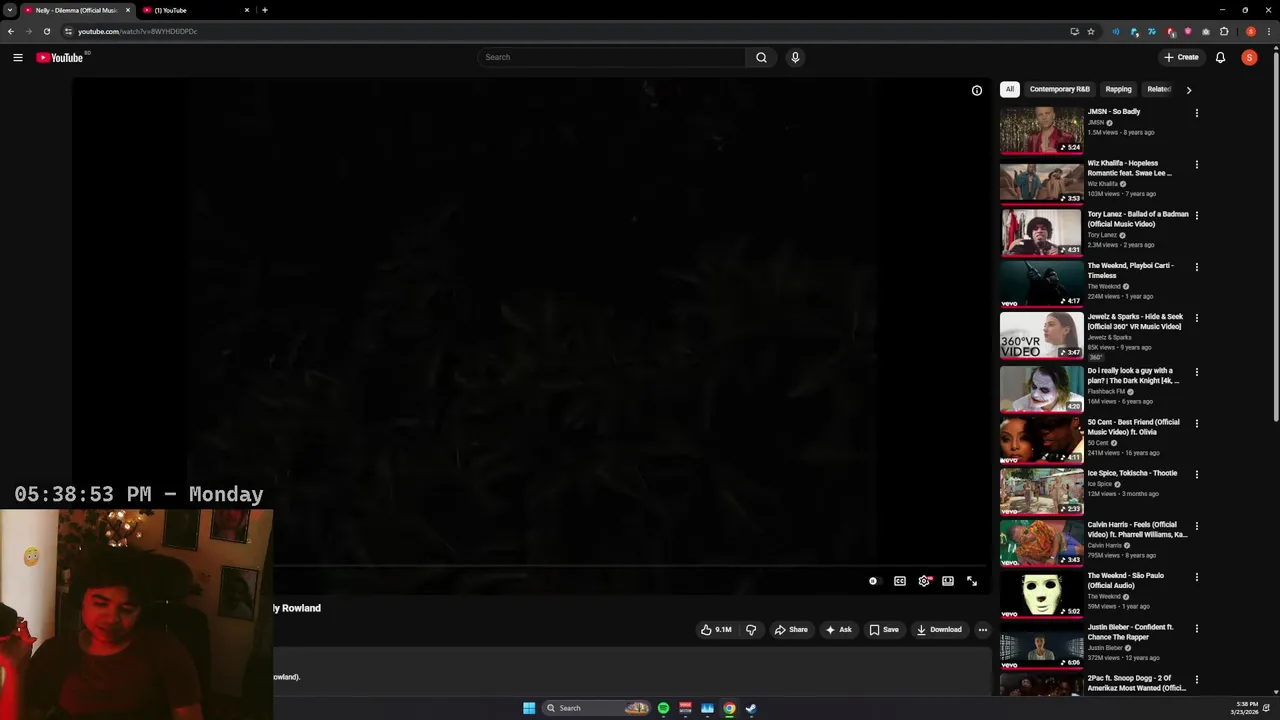
Task: Open the JMSN - So Badly thumbnail
Action: pyautogui.click(x=1041, y=130)
